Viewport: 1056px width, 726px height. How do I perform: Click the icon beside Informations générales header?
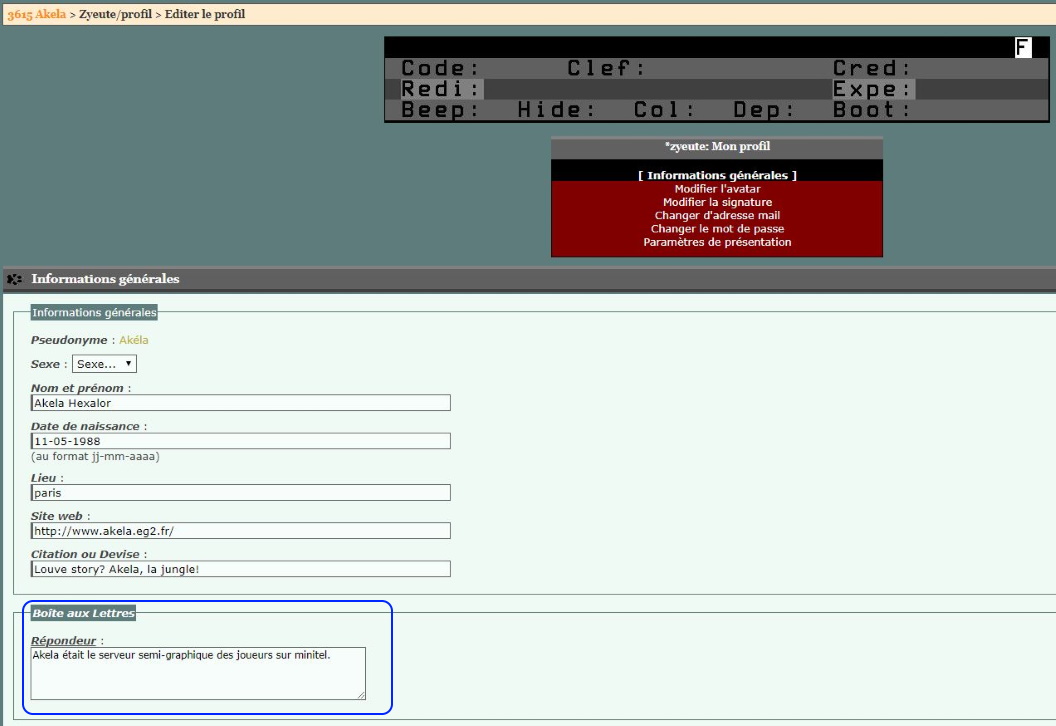click(x=15, y=280)
